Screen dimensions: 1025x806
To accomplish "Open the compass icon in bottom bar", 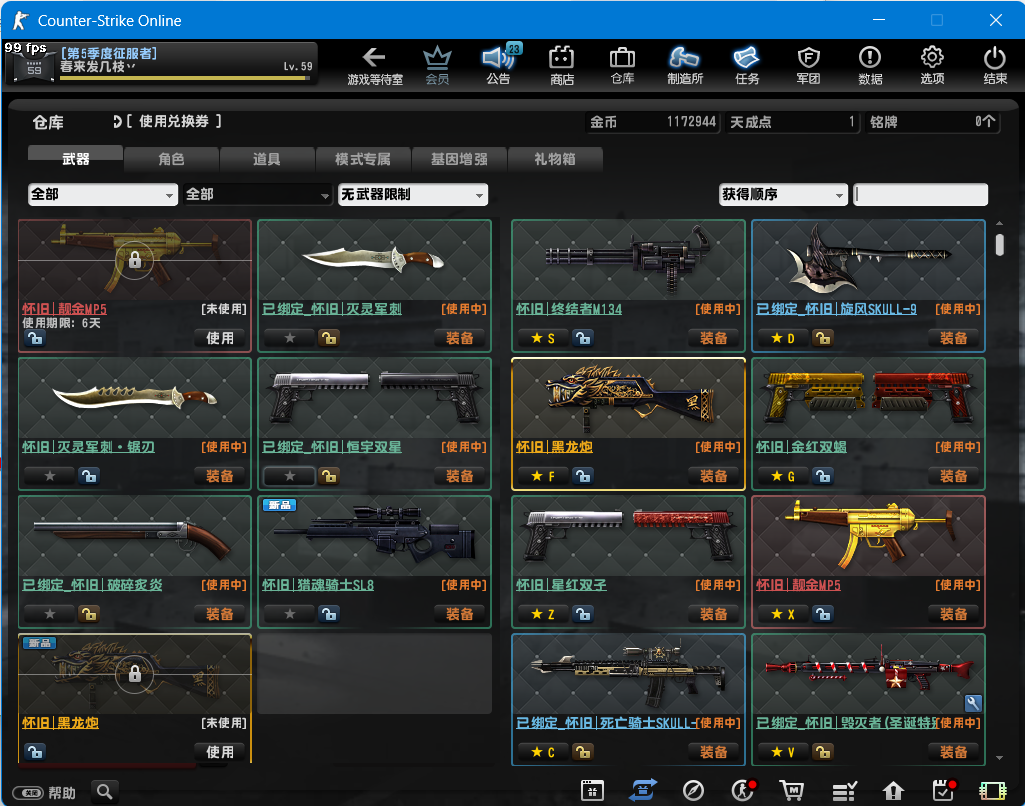I will [693, 790].
